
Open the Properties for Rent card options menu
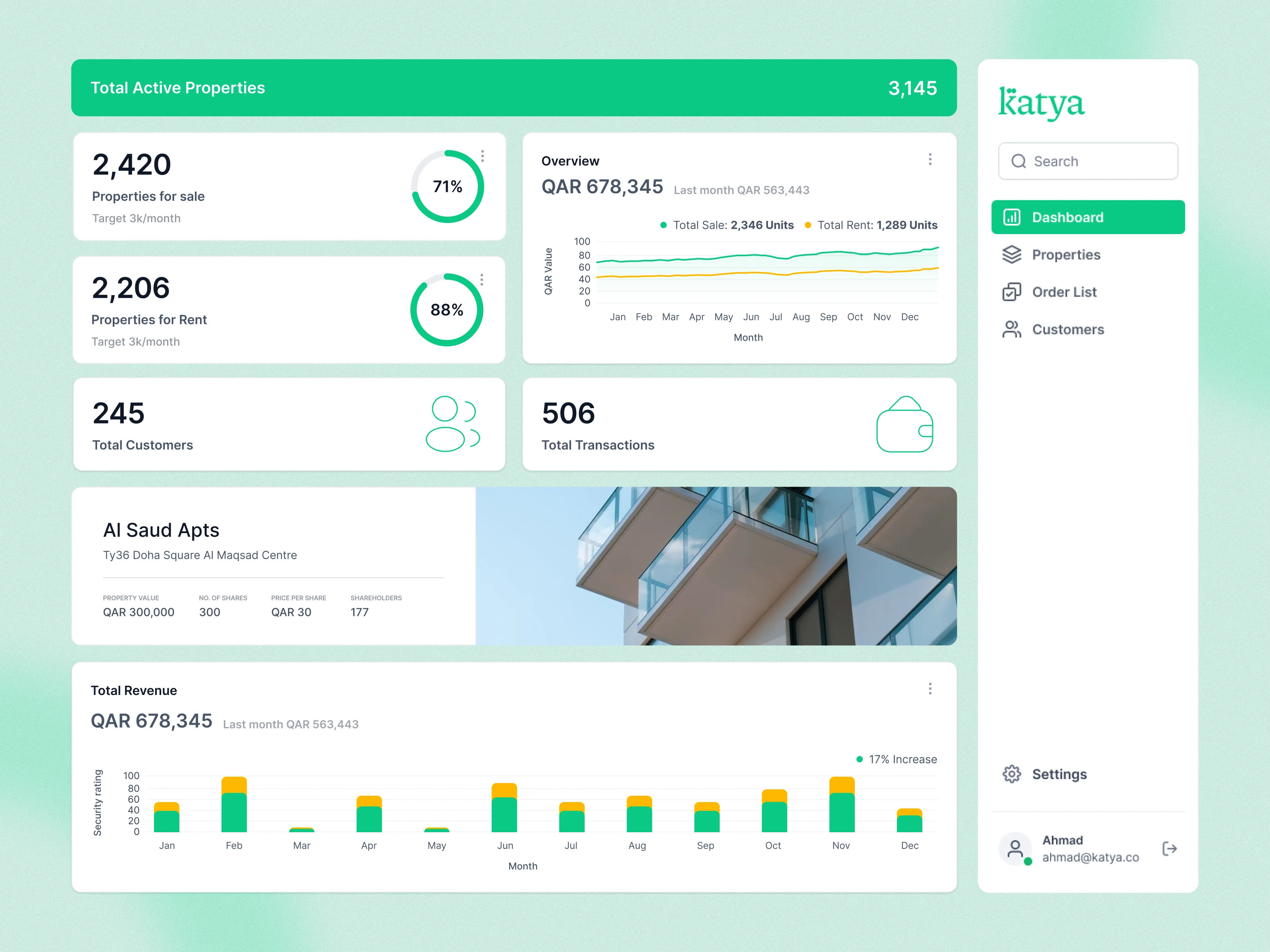(482, 280)
